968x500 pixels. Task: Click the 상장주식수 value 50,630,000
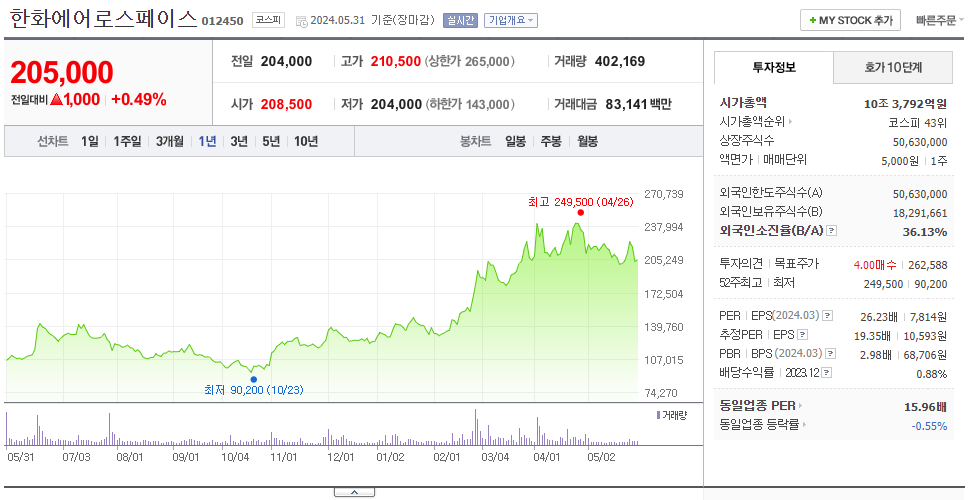tap(920, 142)
